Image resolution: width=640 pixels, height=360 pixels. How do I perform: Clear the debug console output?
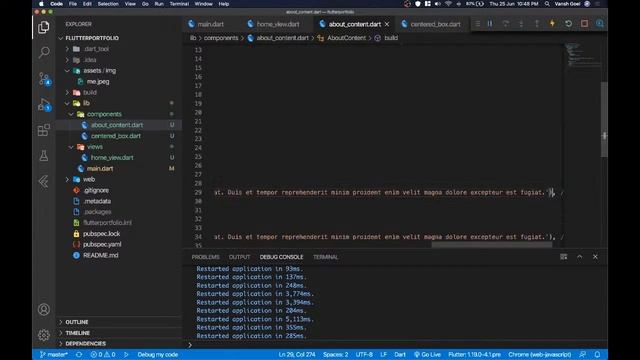click(x=563, y=257)
